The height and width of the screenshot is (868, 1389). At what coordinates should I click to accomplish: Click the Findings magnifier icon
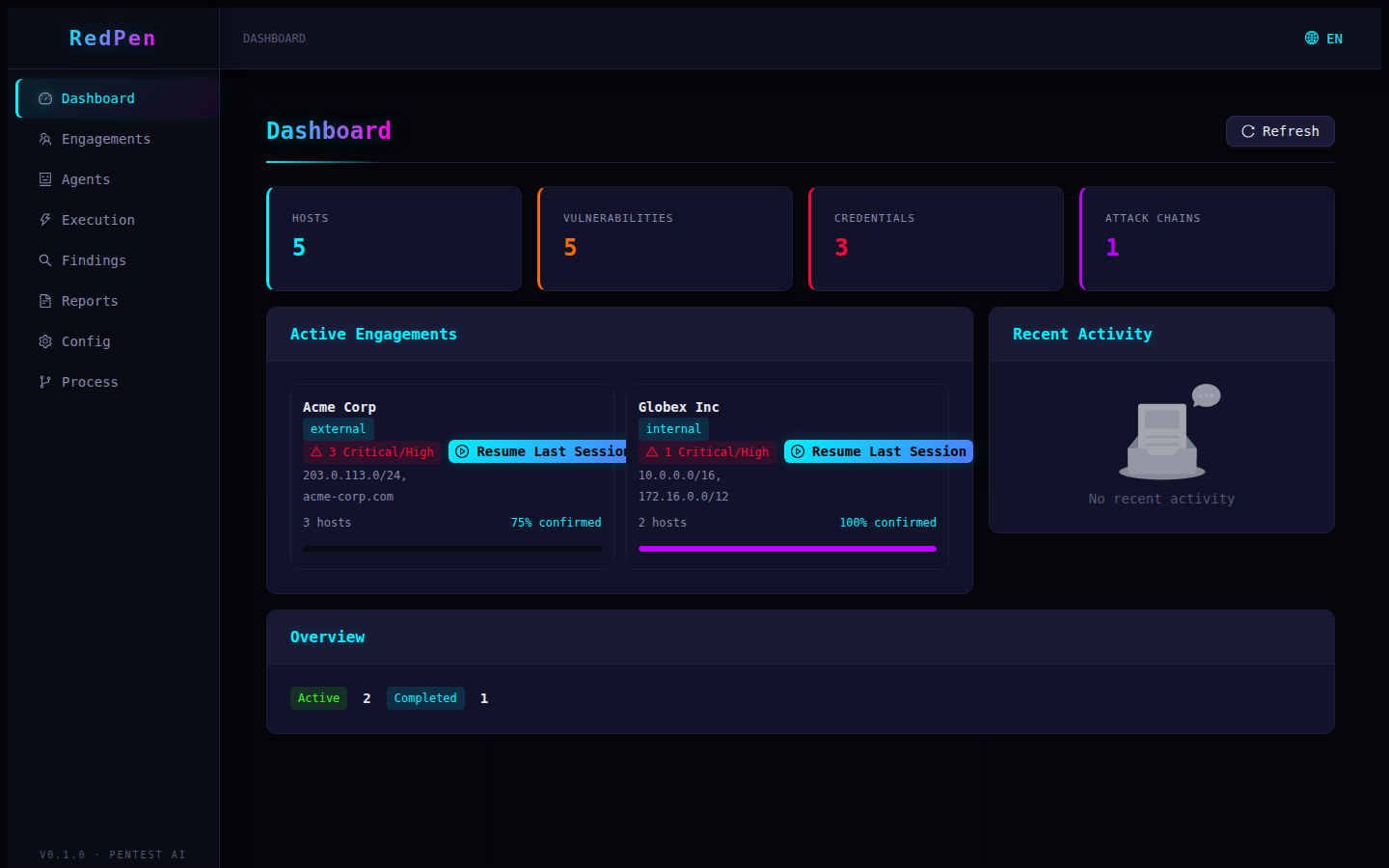(45, 260)
